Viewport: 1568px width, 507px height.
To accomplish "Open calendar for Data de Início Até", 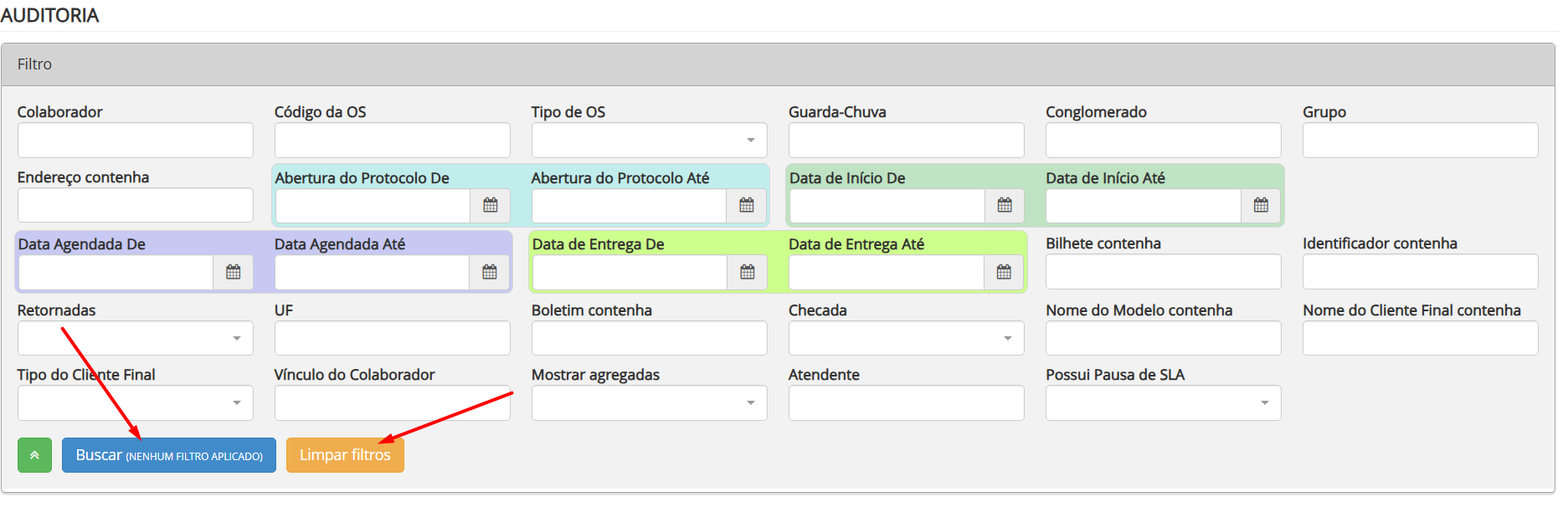I will click(1261, 206).
